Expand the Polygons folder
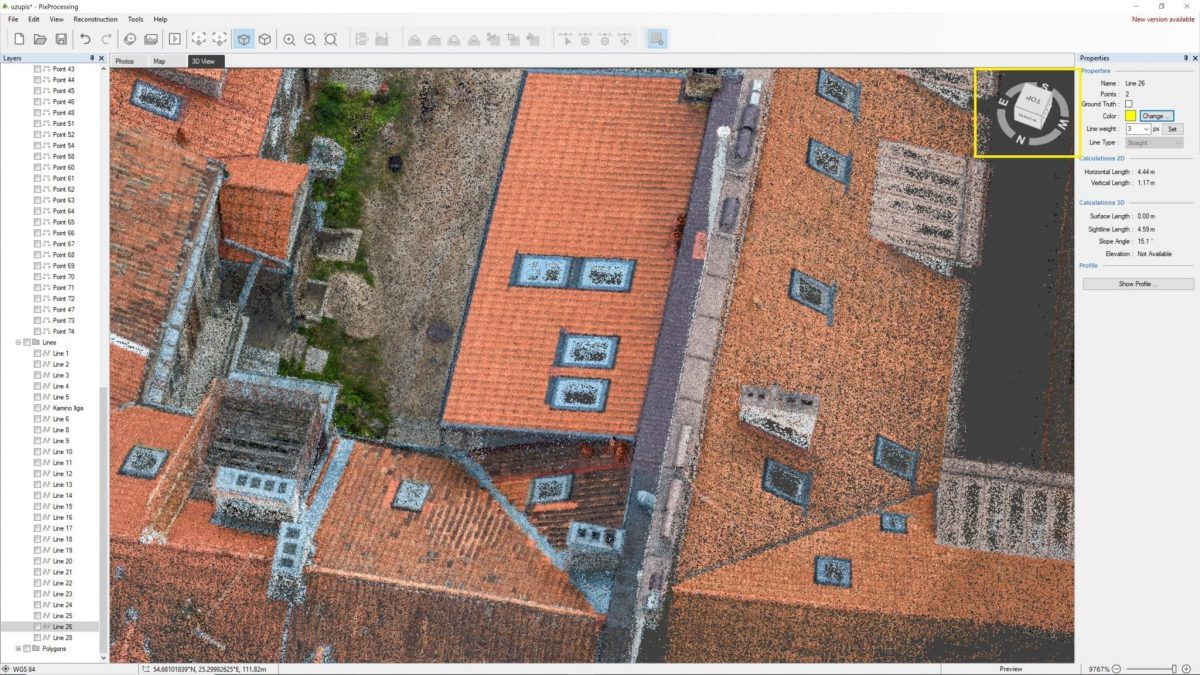Image resolution: width=1200 pixels, height=675 pixels. click(19, 648)
